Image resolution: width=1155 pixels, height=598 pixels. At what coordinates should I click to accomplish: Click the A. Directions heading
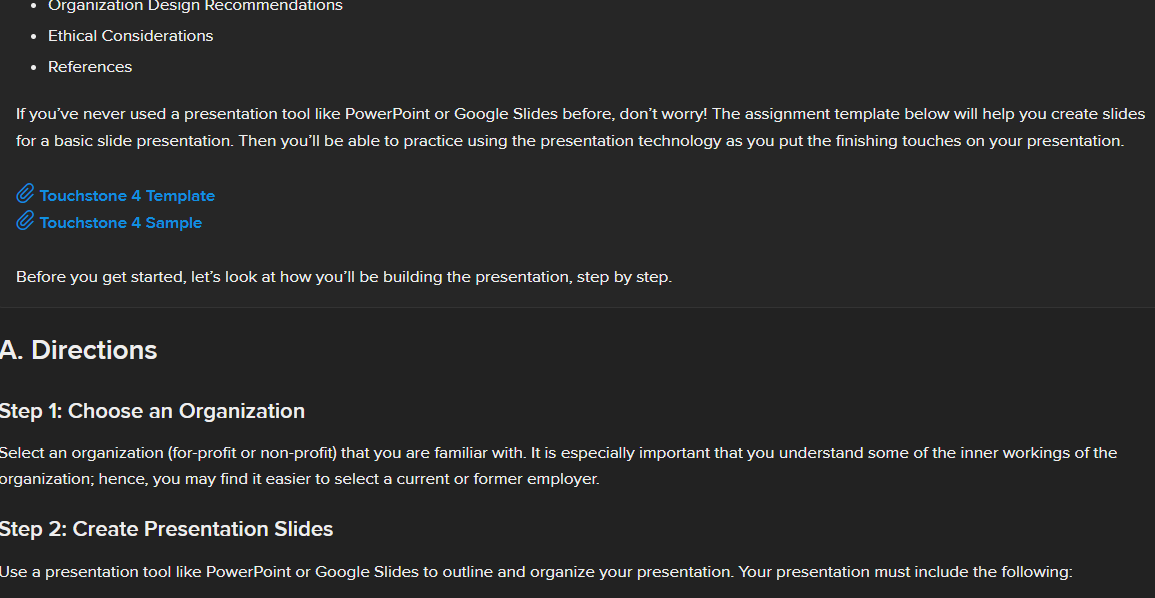79,350
